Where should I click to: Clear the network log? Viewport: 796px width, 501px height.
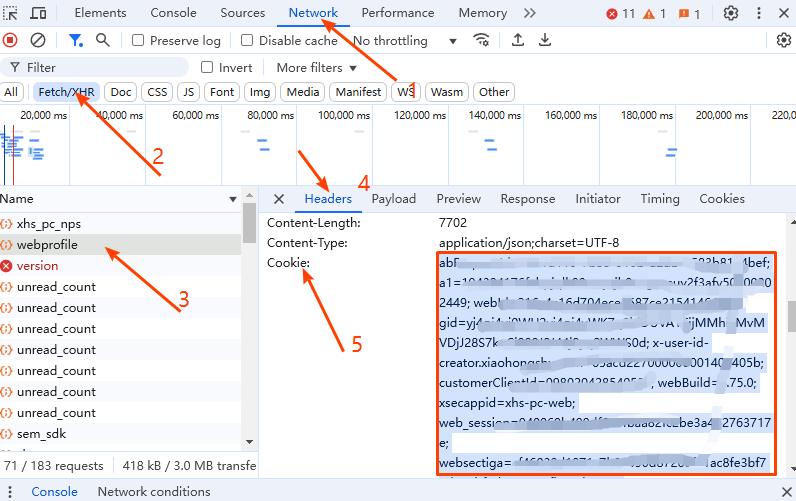[38, 40]
